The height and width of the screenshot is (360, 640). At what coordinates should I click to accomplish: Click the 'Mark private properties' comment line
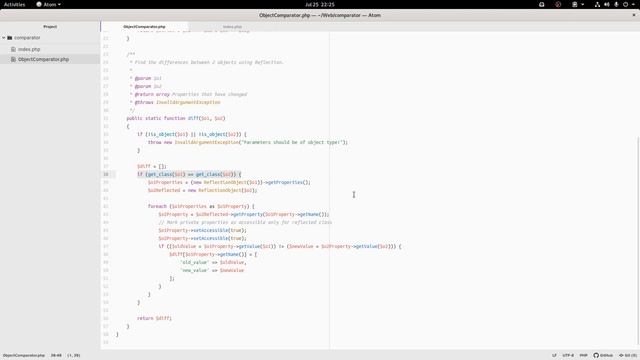(x=245, y=222)
